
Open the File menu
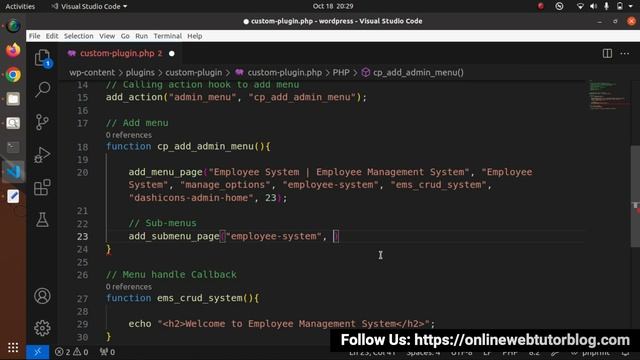tap(34, 36)
